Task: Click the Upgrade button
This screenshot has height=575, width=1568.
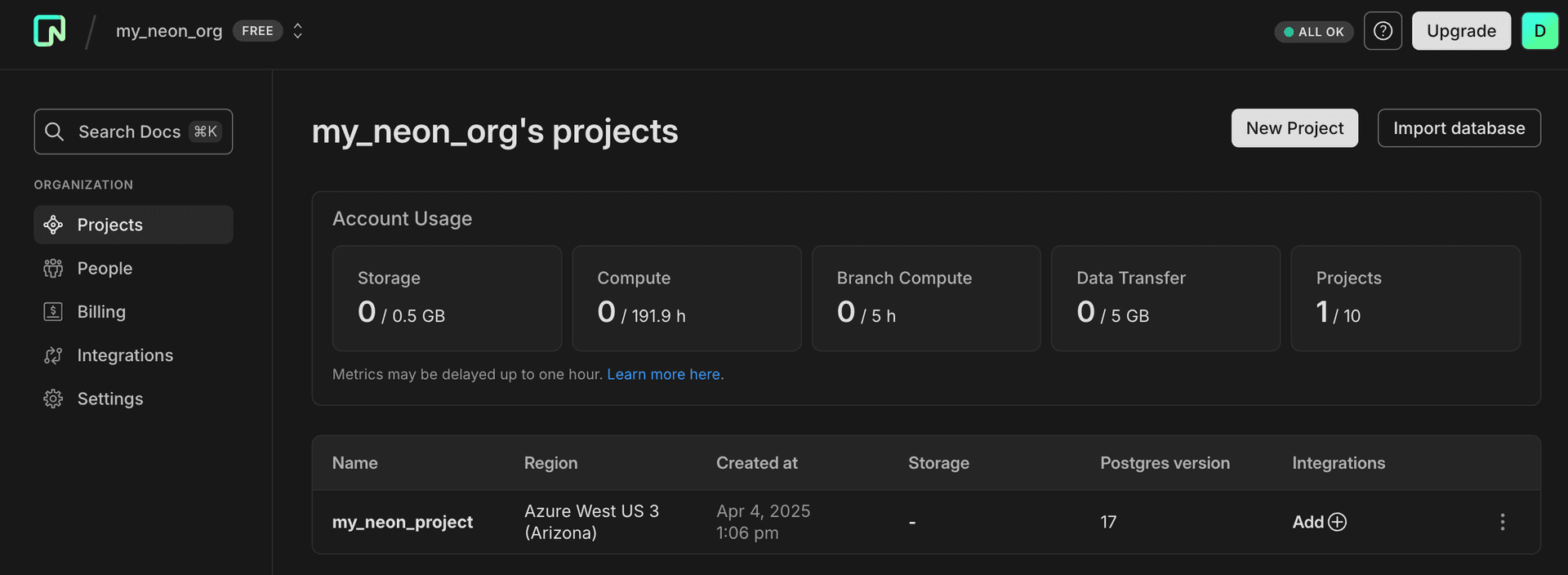Action: tap(1461, 31)
